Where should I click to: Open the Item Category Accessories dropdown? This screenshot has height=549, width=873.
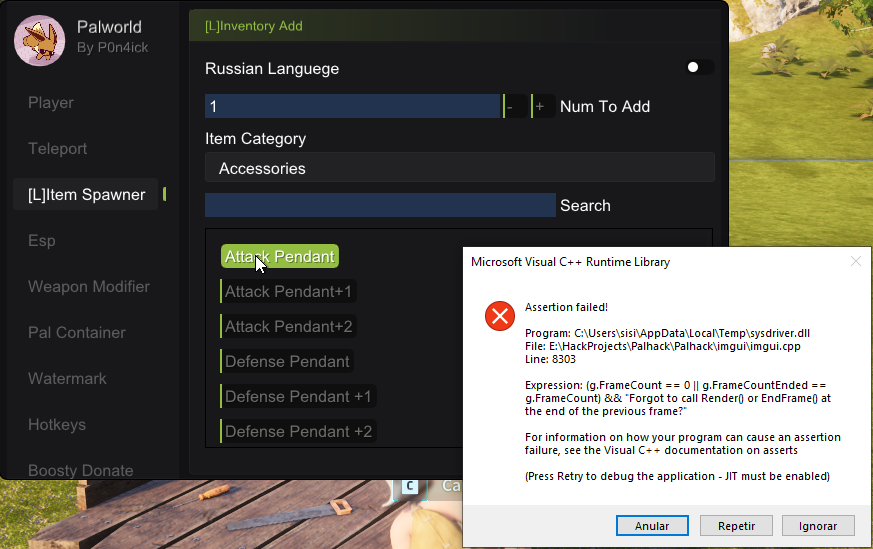tap(459, 168)
